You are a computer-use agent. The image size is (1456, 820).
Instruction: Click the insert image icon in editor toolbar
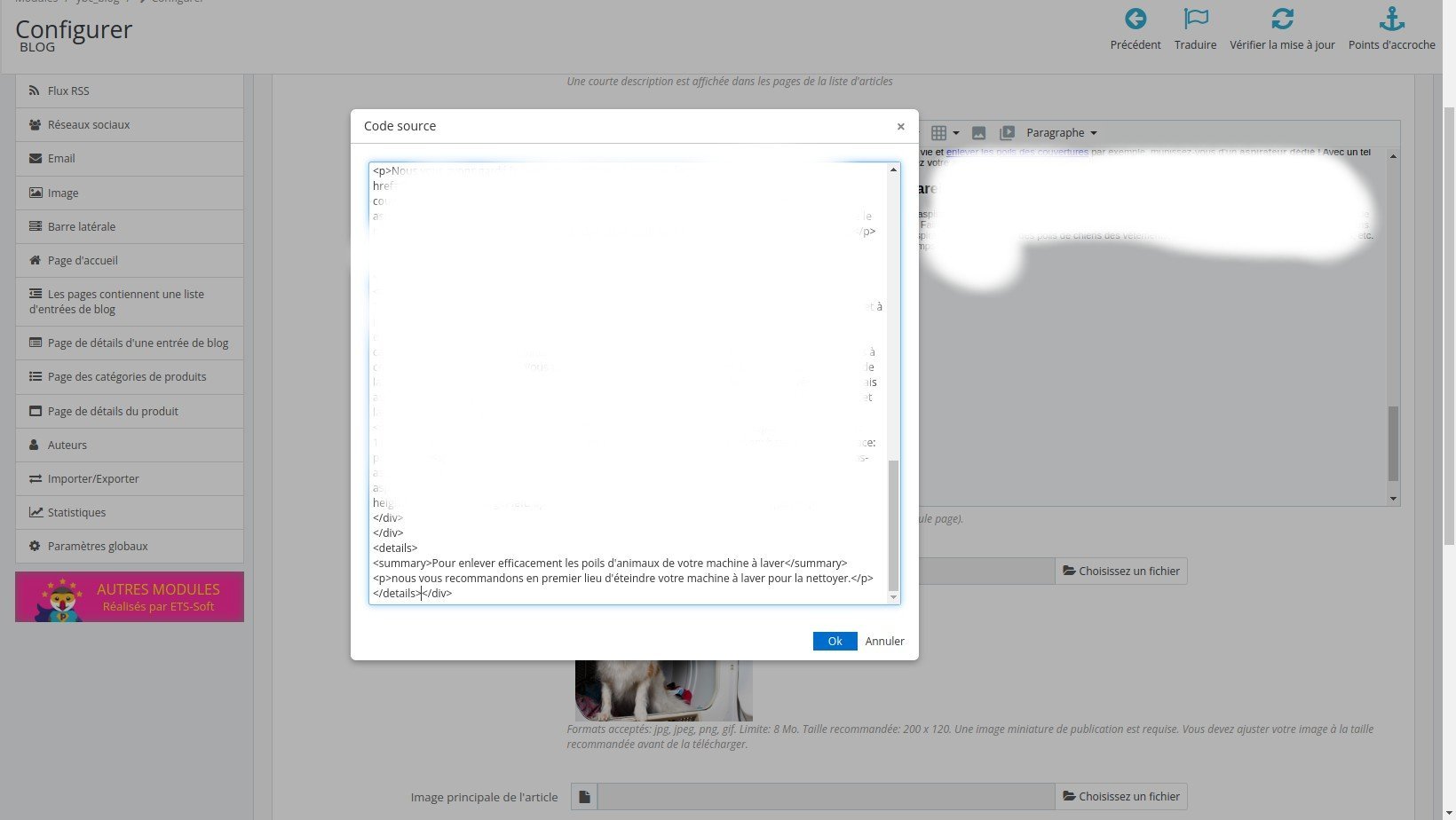(x=978, y=133)
